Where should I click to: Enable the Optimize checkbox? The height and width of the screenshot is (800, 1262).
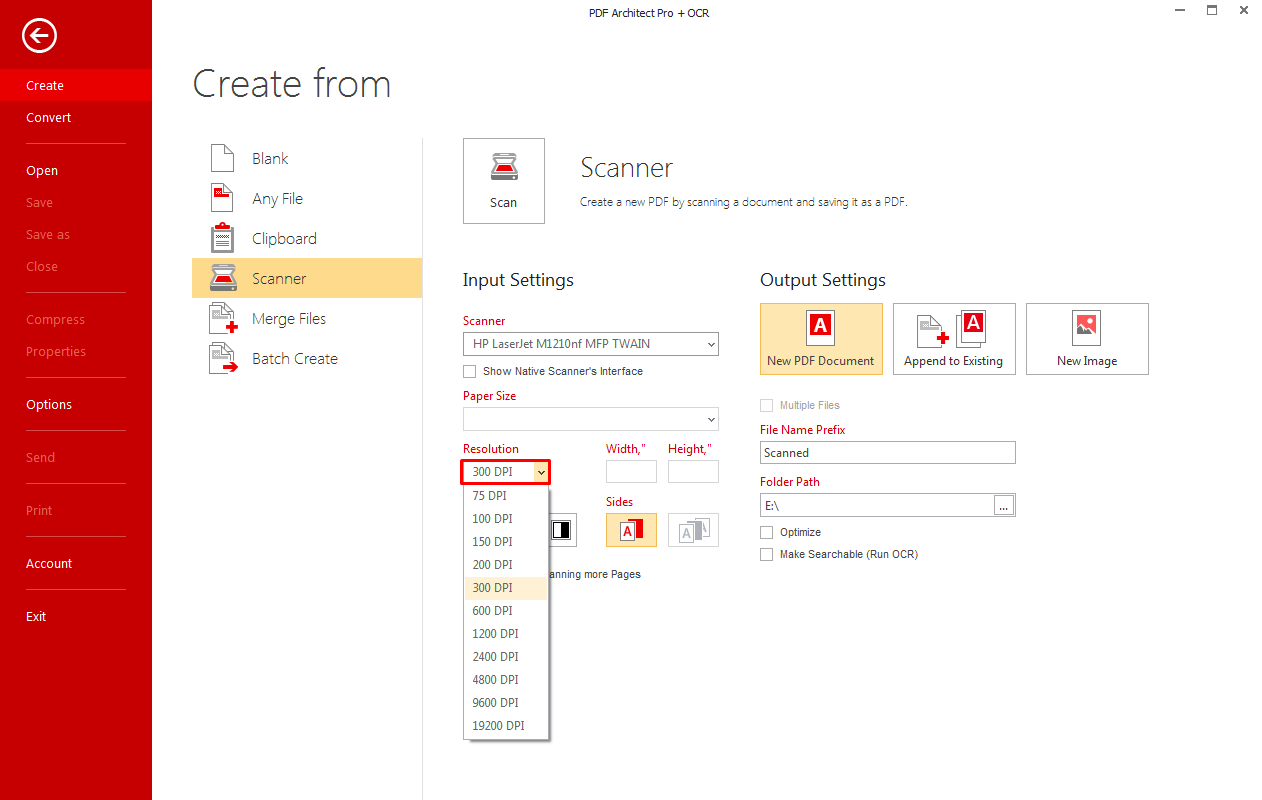[767, 532]
